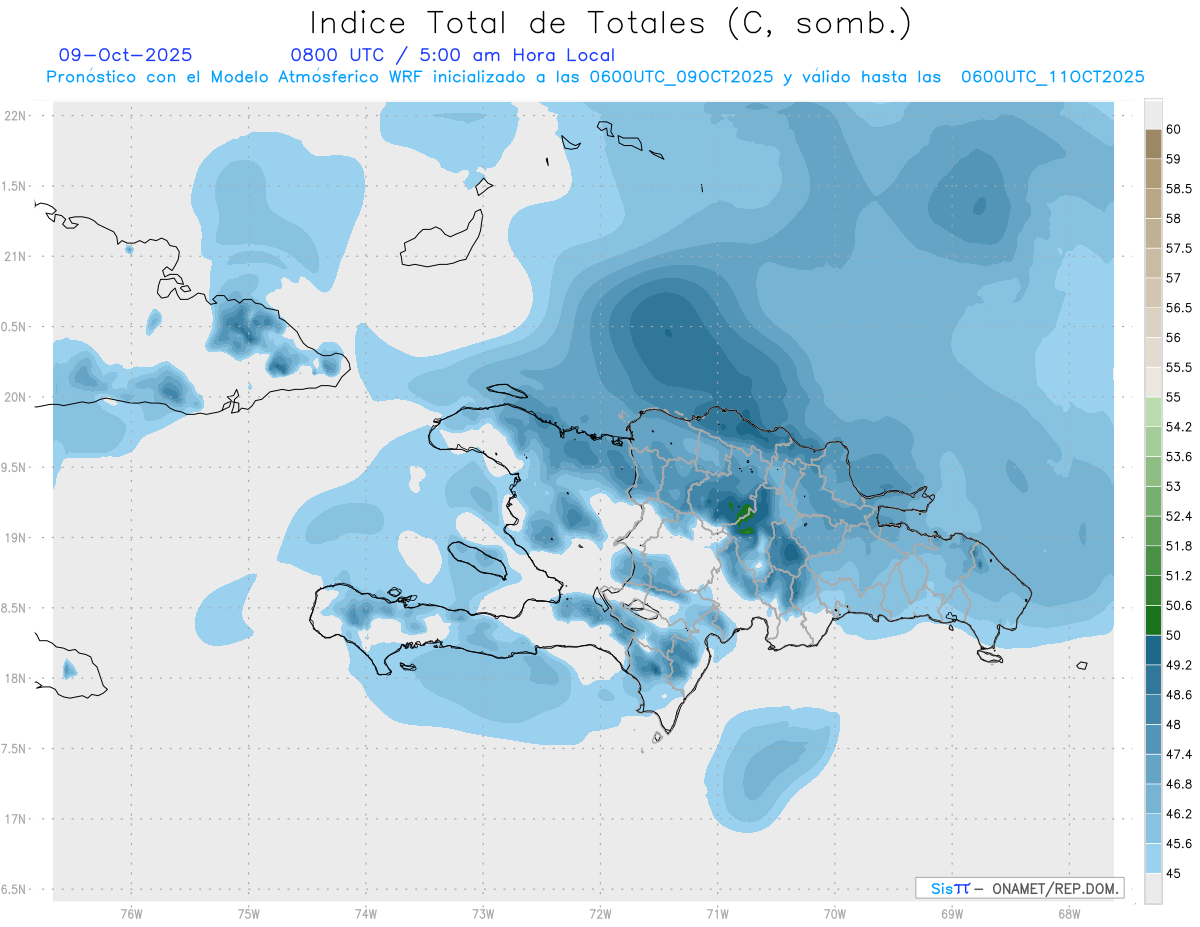Click the '19N' latitude label
Viewport: 1200px width, 927px height.
[15, 537]
